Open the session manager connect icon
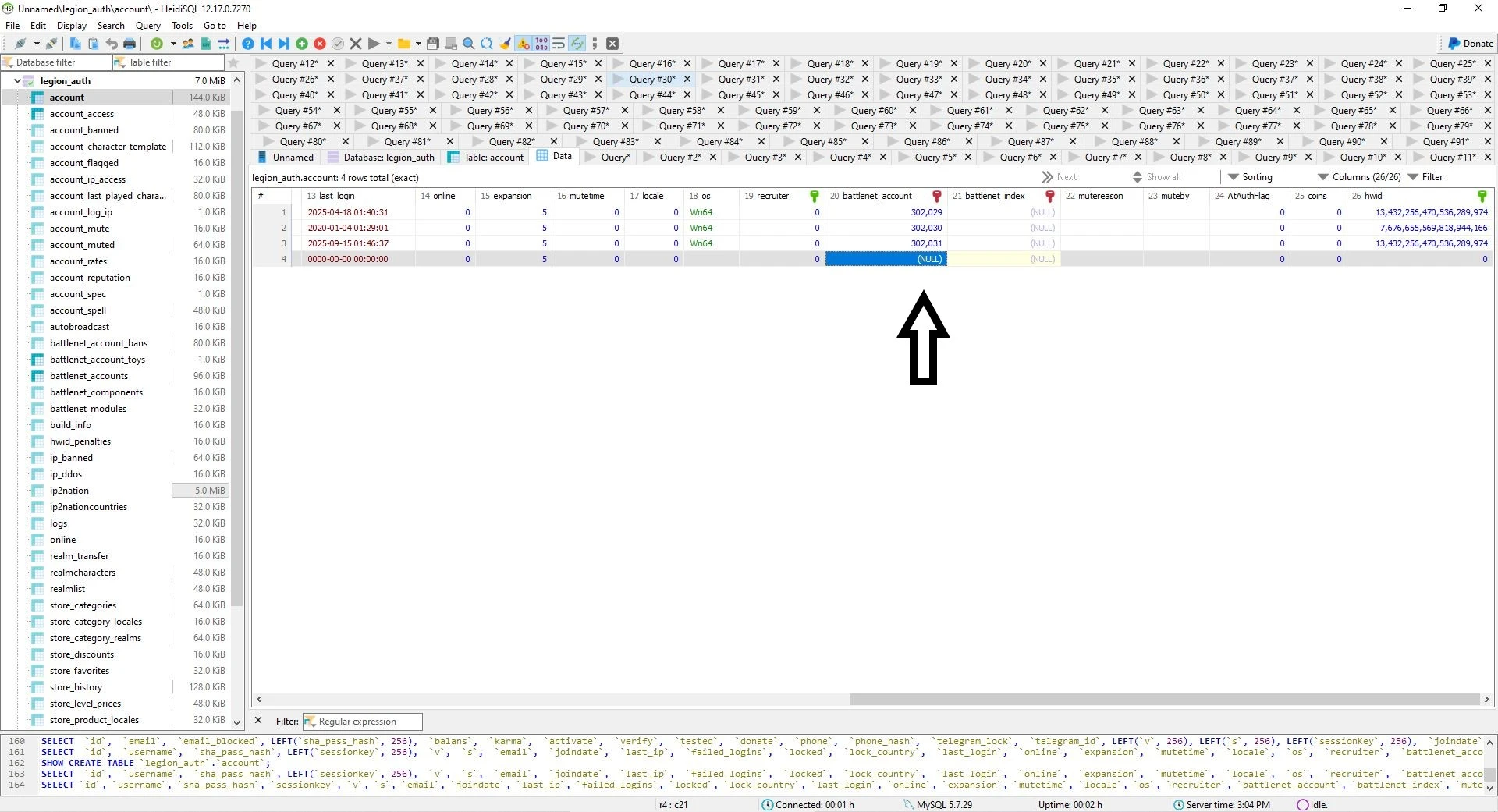This screenshot has height=812, width=1498. click(20, 44)
